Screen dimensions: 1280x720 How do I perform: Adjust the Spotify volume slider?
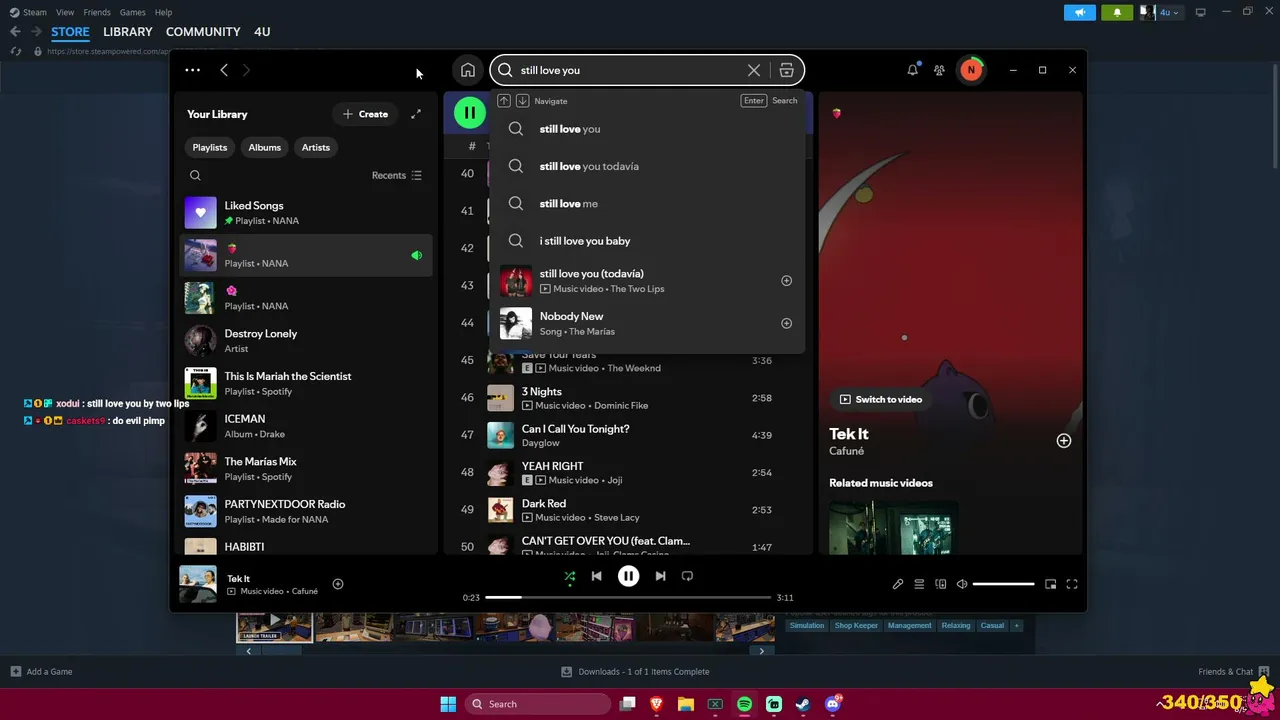1003,584
